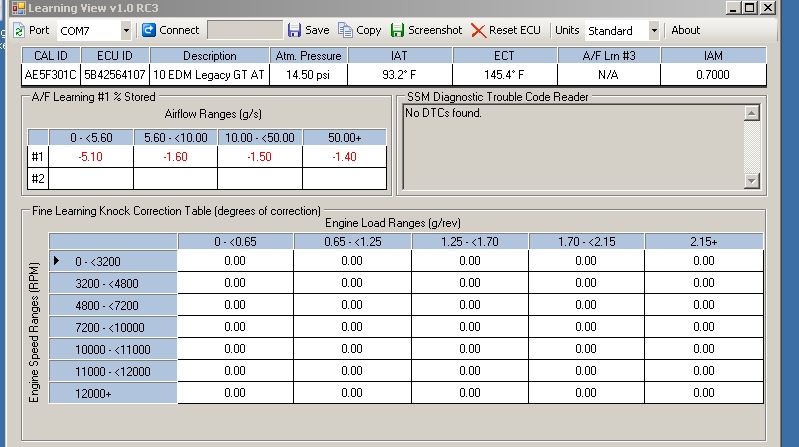Minimize the Learning View window
799x447 pixels.
(733, 8)
